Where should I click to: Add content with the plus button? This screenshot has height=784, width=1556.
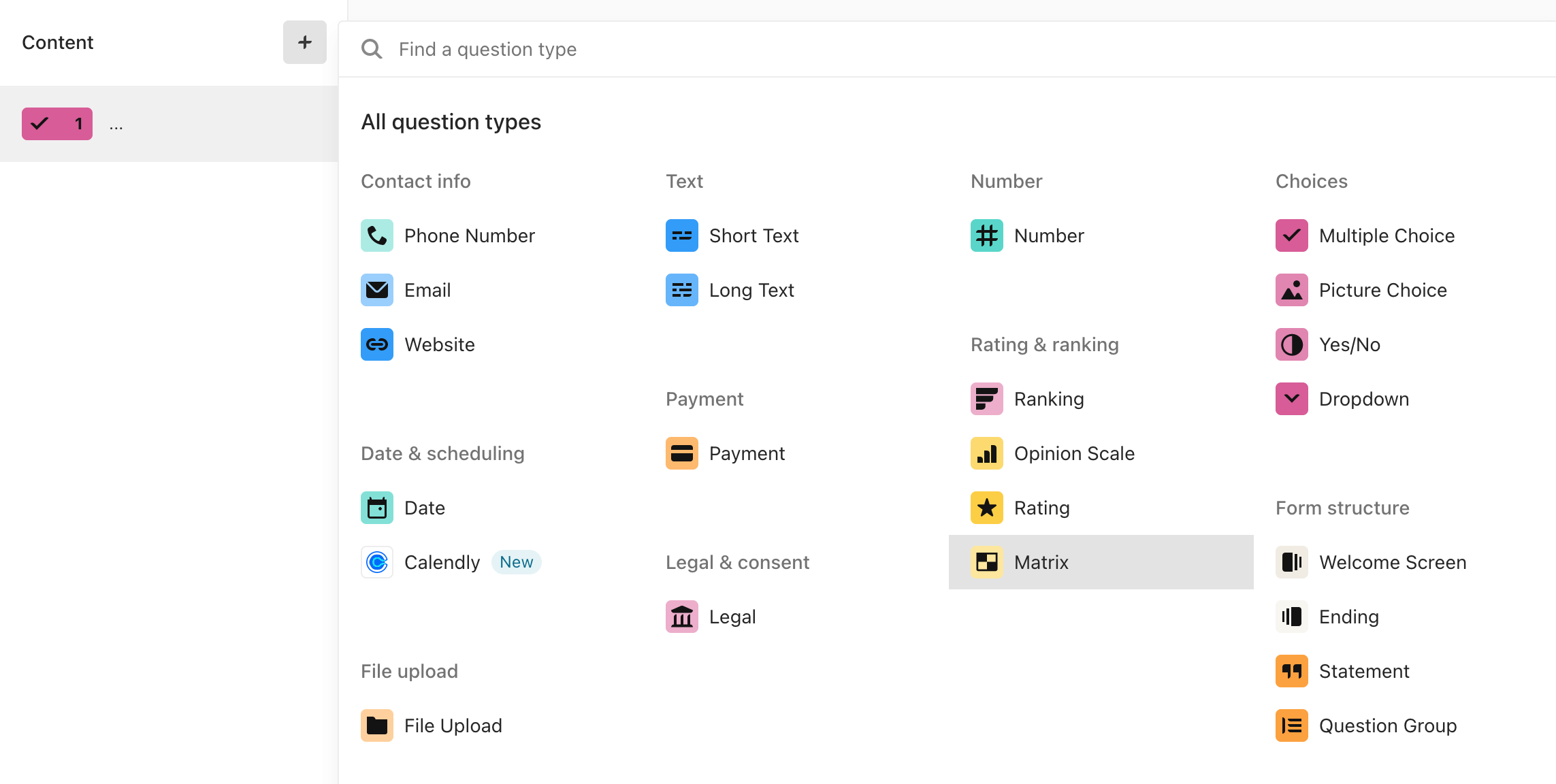[x=305, y=42]
